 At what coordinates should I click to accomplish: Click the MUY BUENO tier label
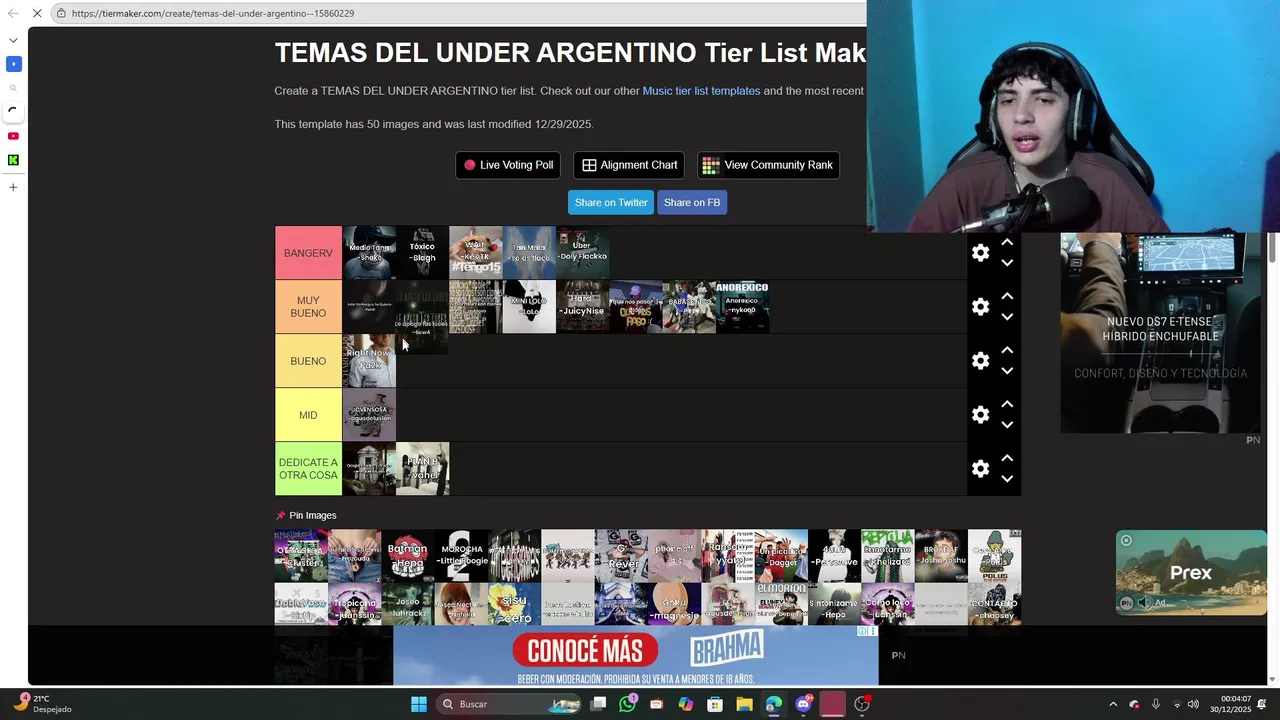coord(308,307)
